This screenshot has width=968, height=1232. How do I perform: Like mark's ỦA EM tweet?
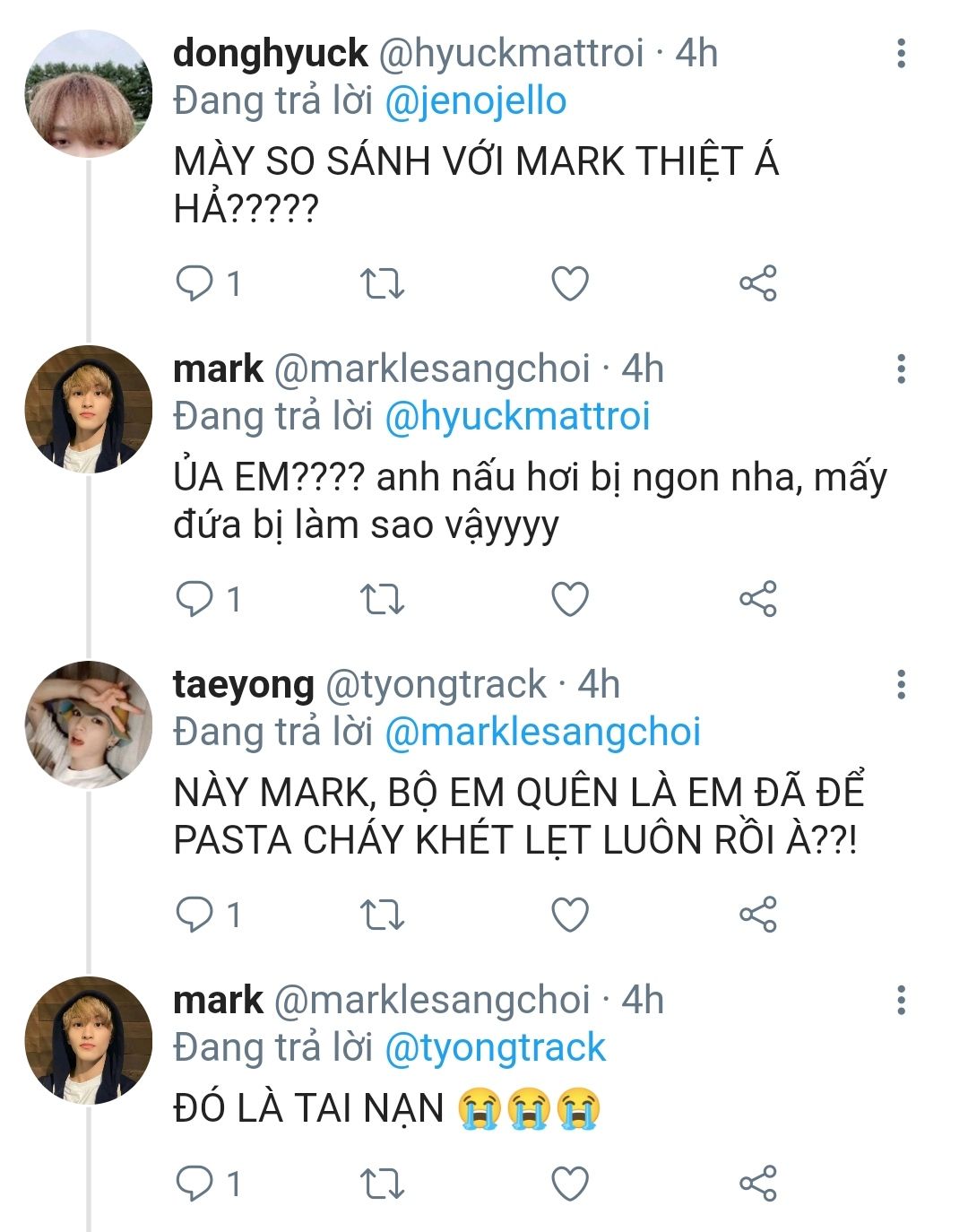(x=569, y=599)
